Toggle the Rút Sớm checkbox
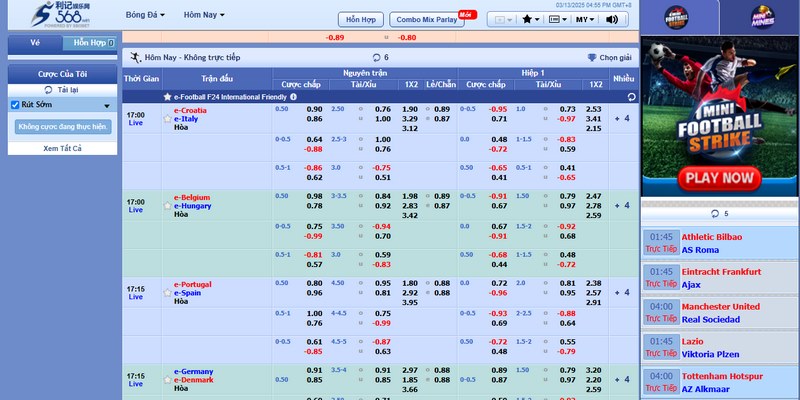 point(15,105)
